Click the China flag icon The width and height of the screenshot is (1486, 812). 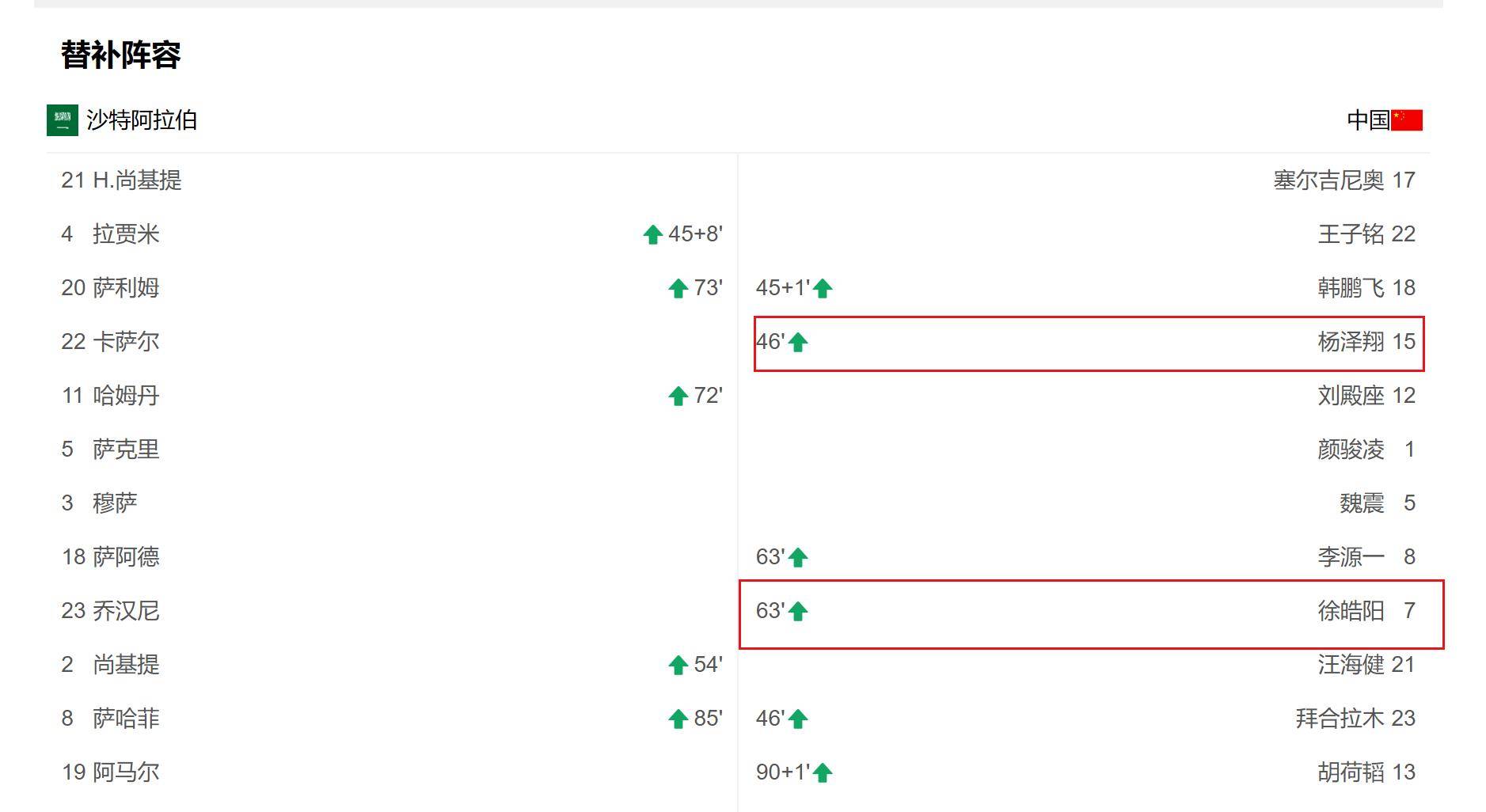tap(1407, 120)
